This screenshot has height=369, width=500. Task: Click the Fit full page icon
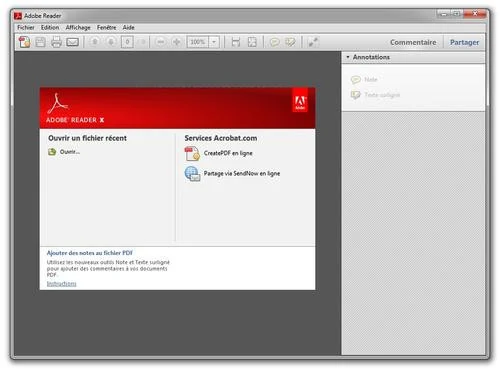(x=252, y=42)
